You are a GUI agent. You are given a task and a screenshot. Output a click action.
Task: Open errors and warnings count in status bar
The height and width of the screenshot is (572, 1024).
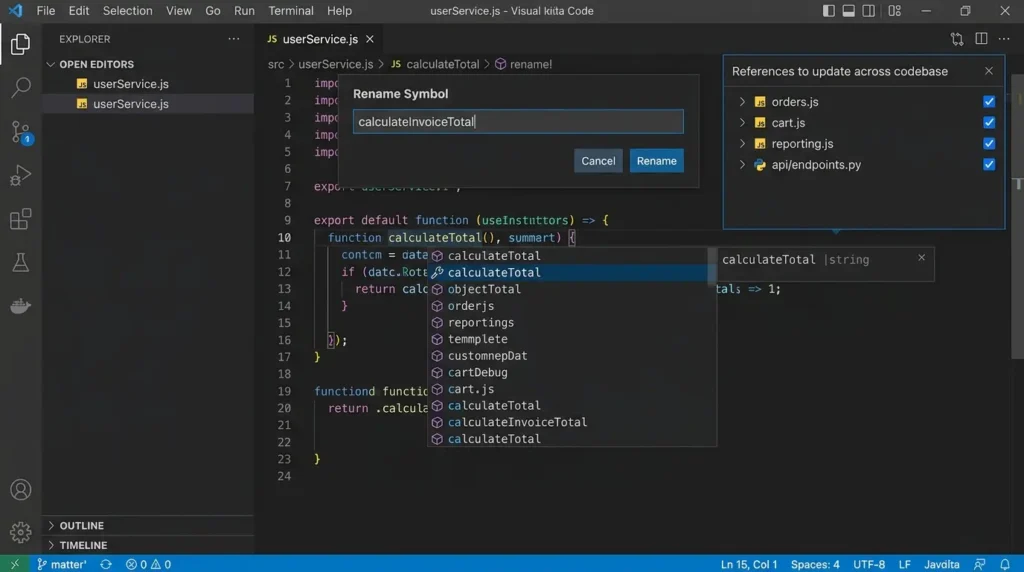click(148, 564)
